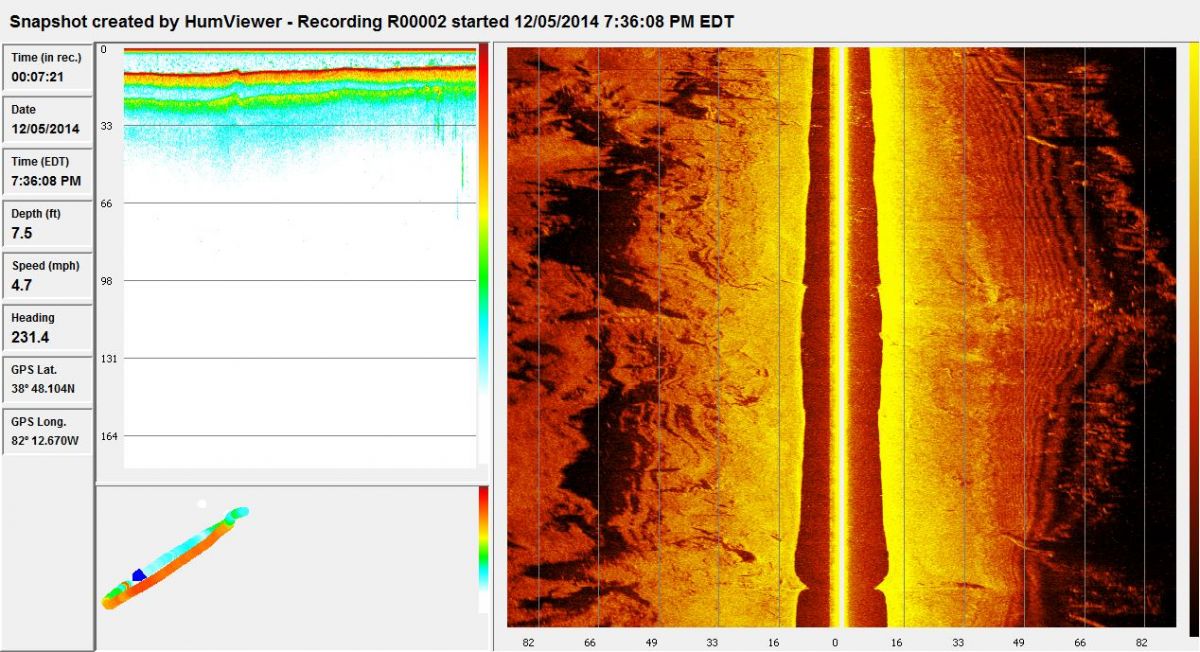Select the Time (in rec.) field
The height and width of the screenshot is (652, 1200).
tap(47, 67)
